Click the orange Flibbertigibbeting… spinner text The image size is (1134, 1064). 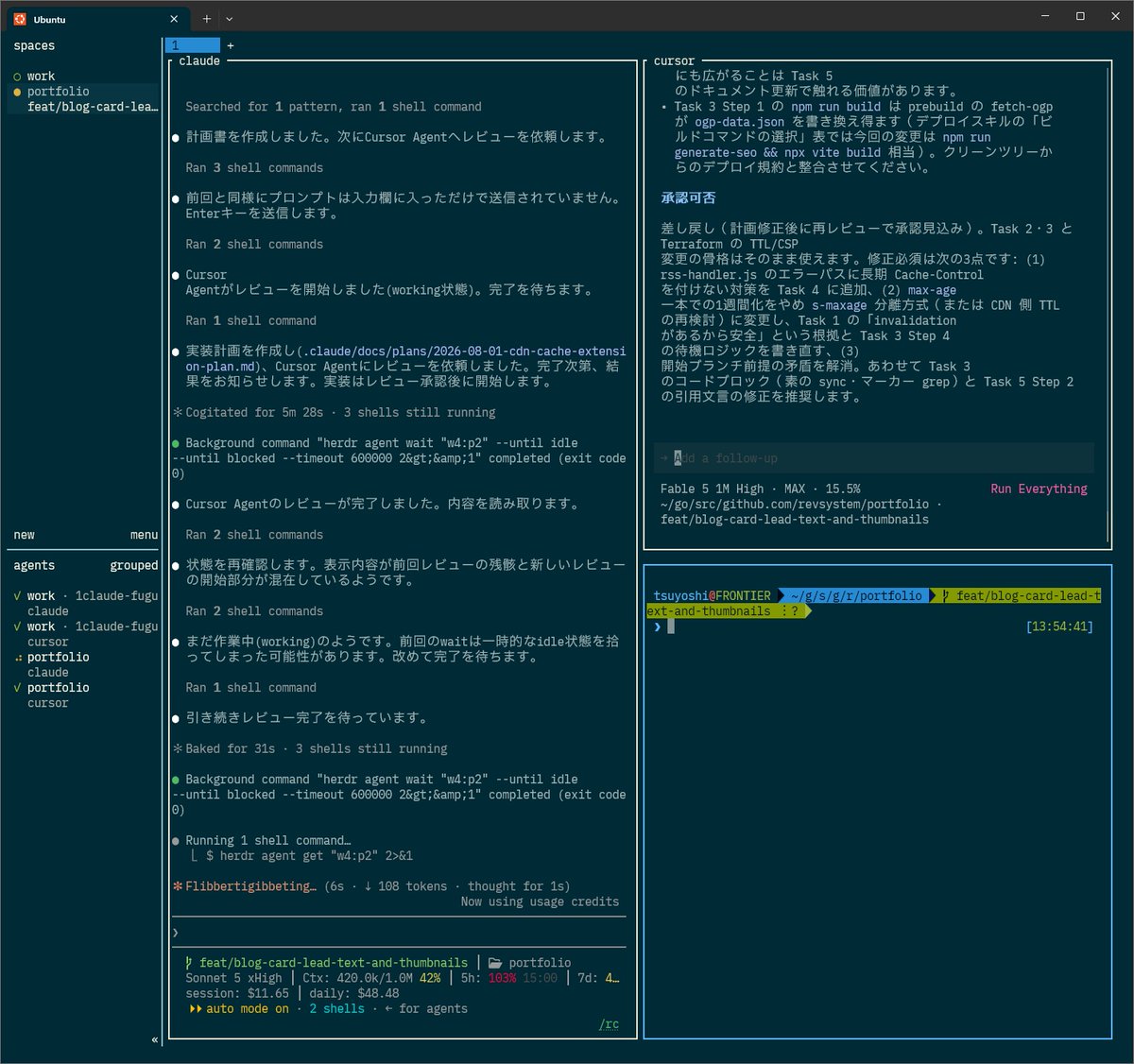[250, 886]
